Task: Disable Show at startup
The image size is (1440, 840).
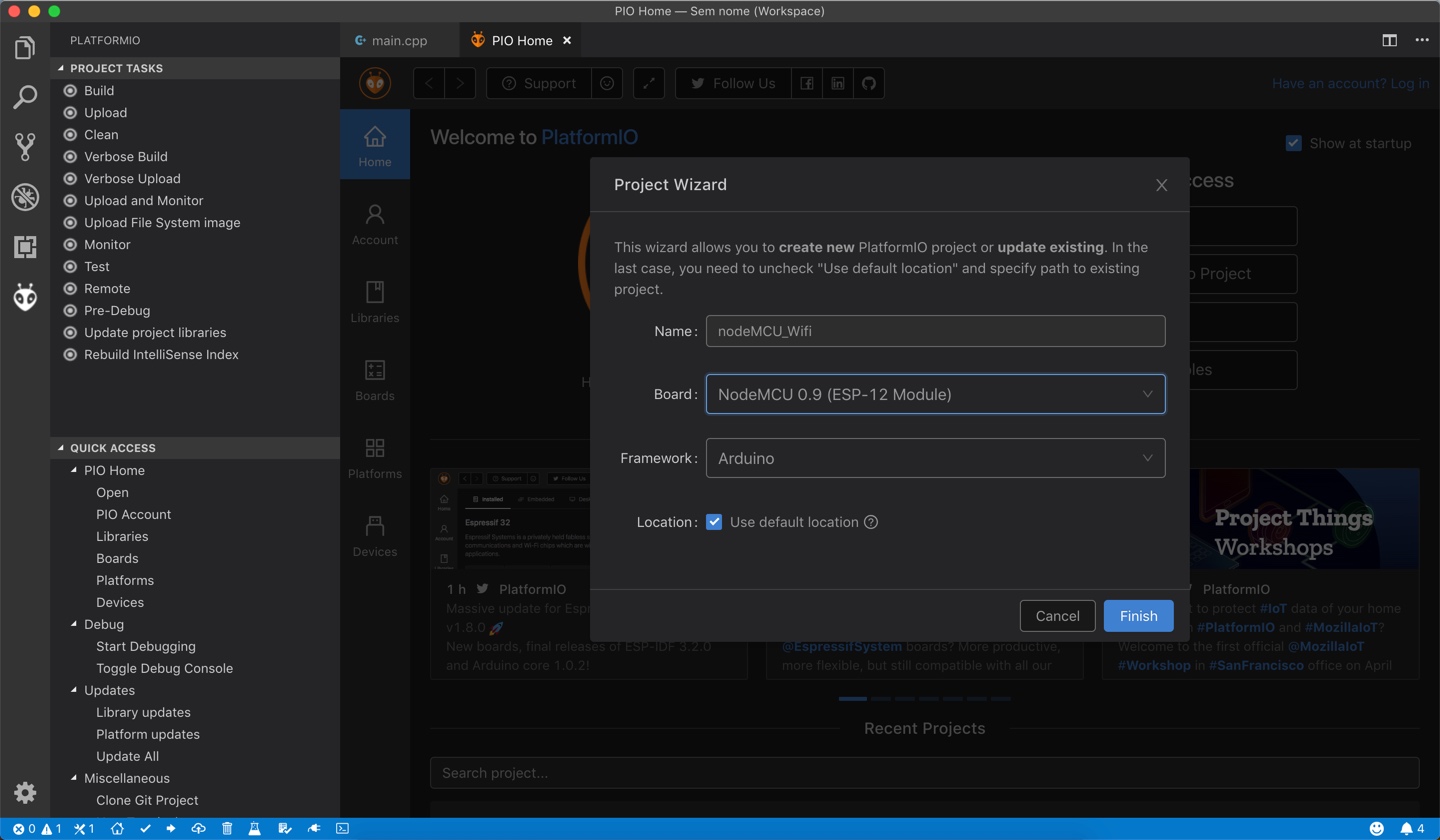Action: pos(1293,143)
